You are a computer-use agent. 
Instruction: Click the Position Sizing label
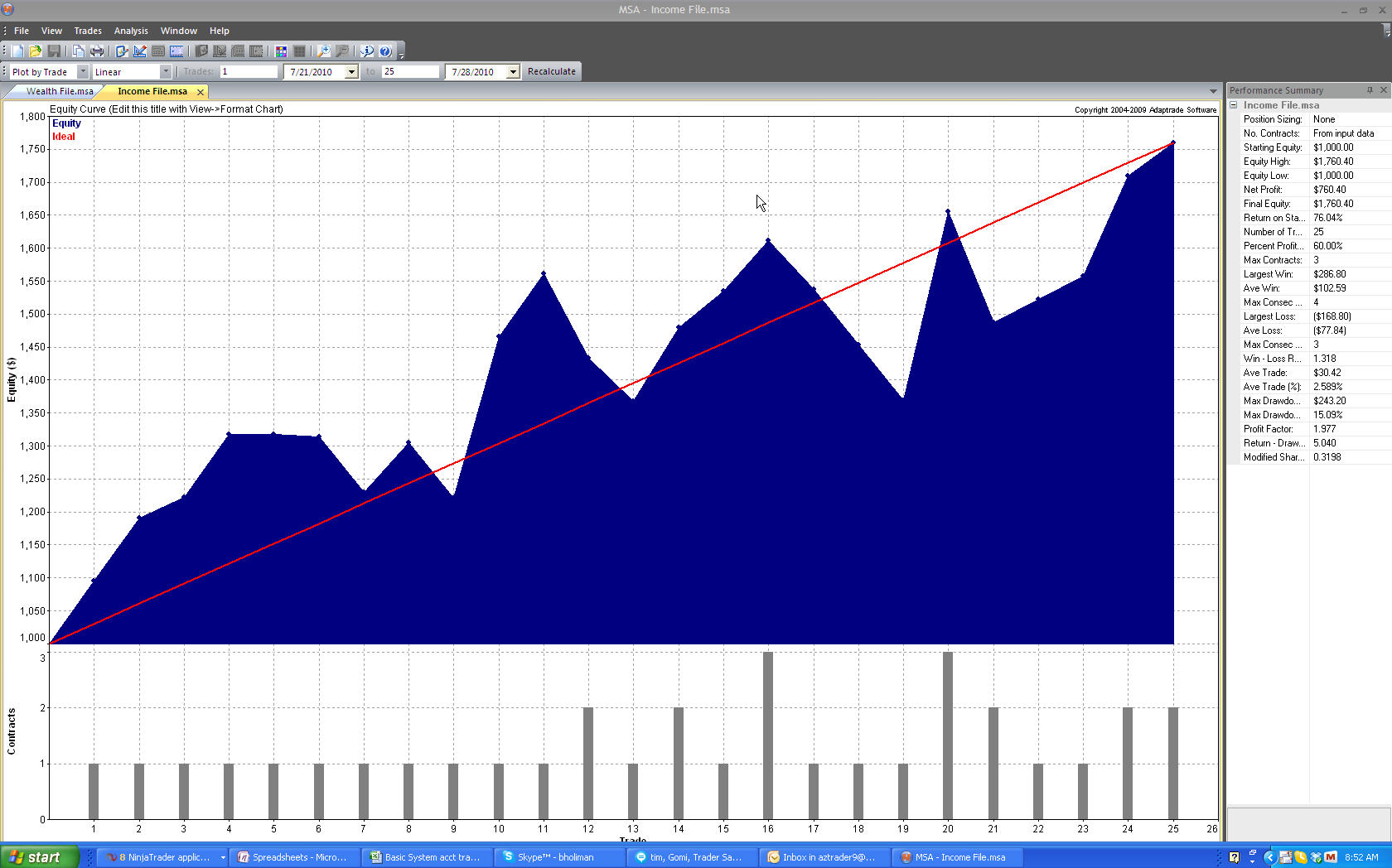pyautogui.click(x=1273, y=119)
